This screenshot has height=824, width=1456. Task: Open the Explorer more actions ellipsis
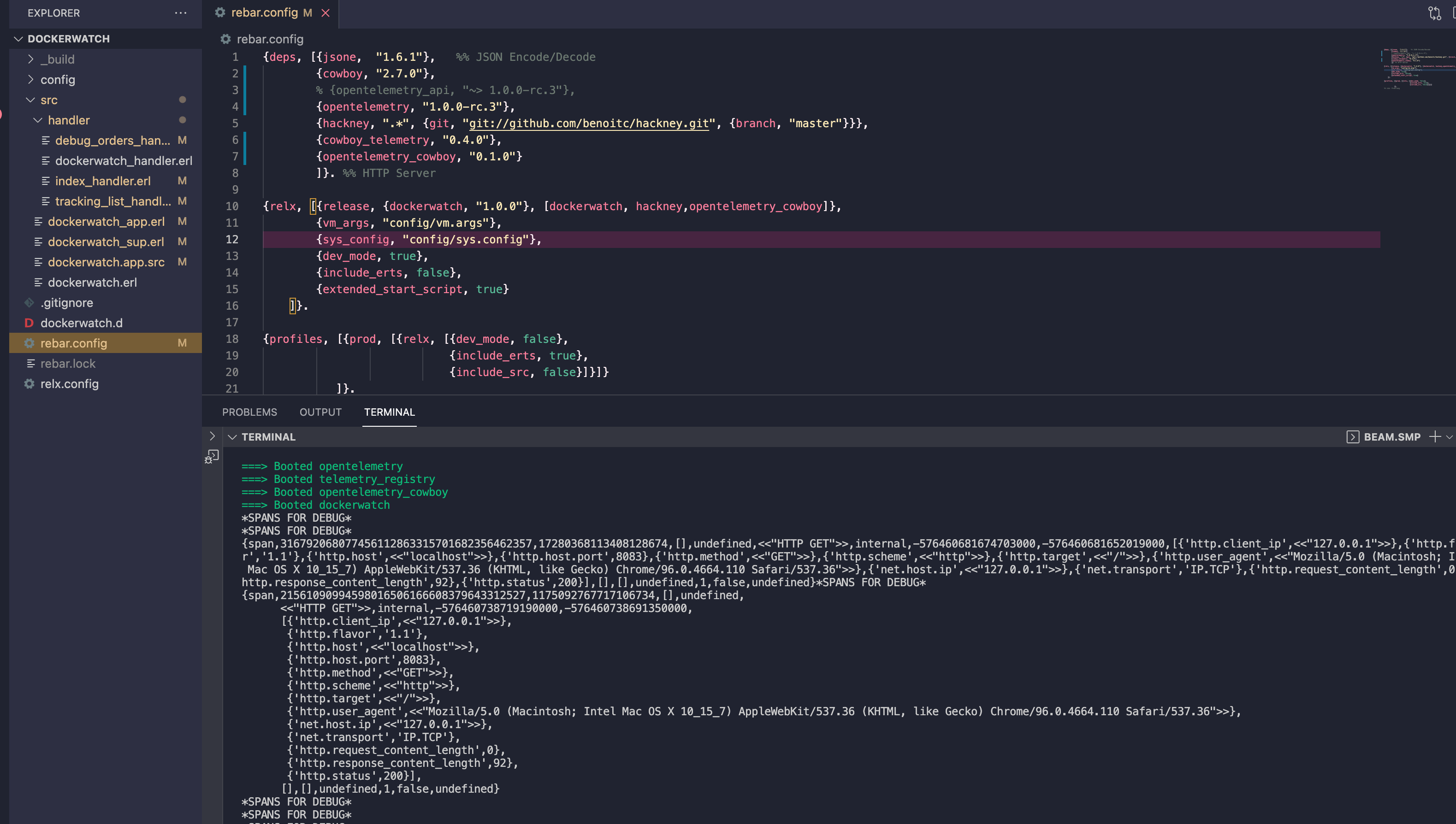(181, 12)
